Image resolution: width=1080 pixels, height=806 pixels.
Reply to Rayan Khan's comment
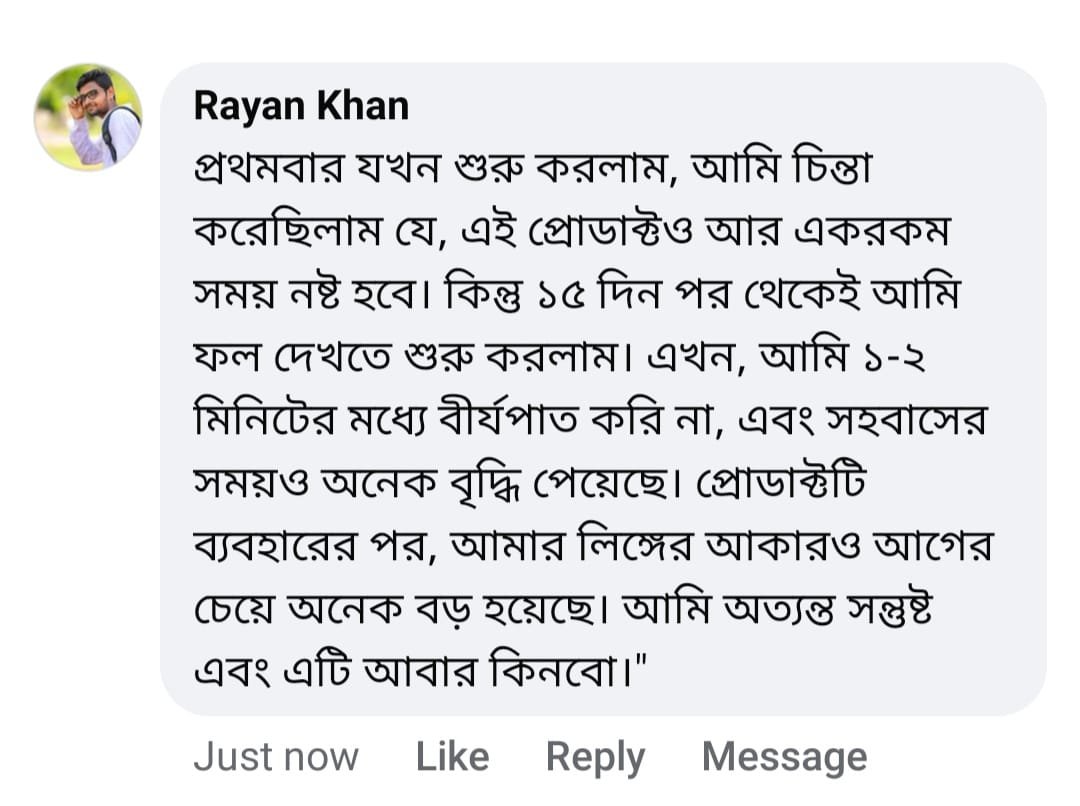tap(595, 757)
